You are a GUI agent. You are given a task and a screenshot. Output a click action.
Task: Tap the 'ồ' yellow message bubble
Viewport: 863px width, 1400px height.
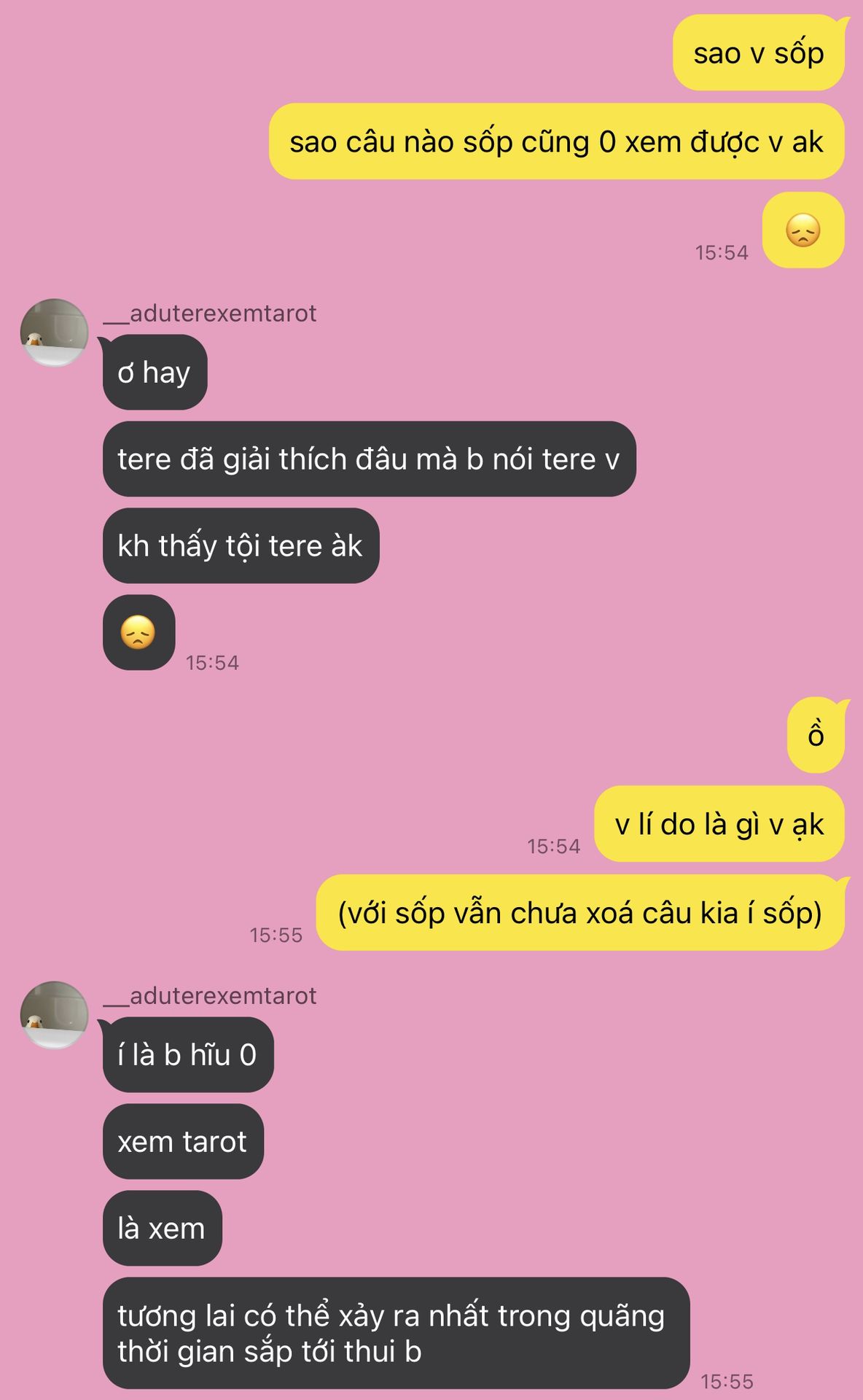coord(816,735)
